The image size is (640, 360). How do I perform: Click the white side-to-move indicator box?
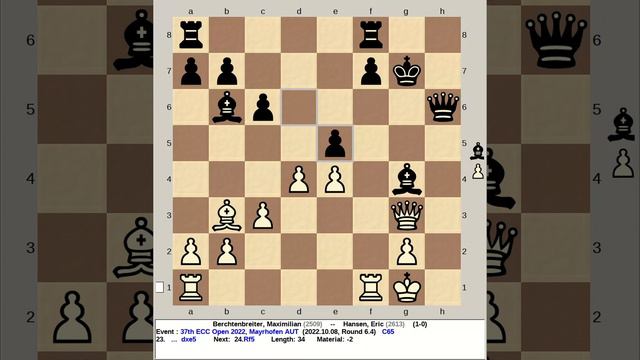coord(160,287)
